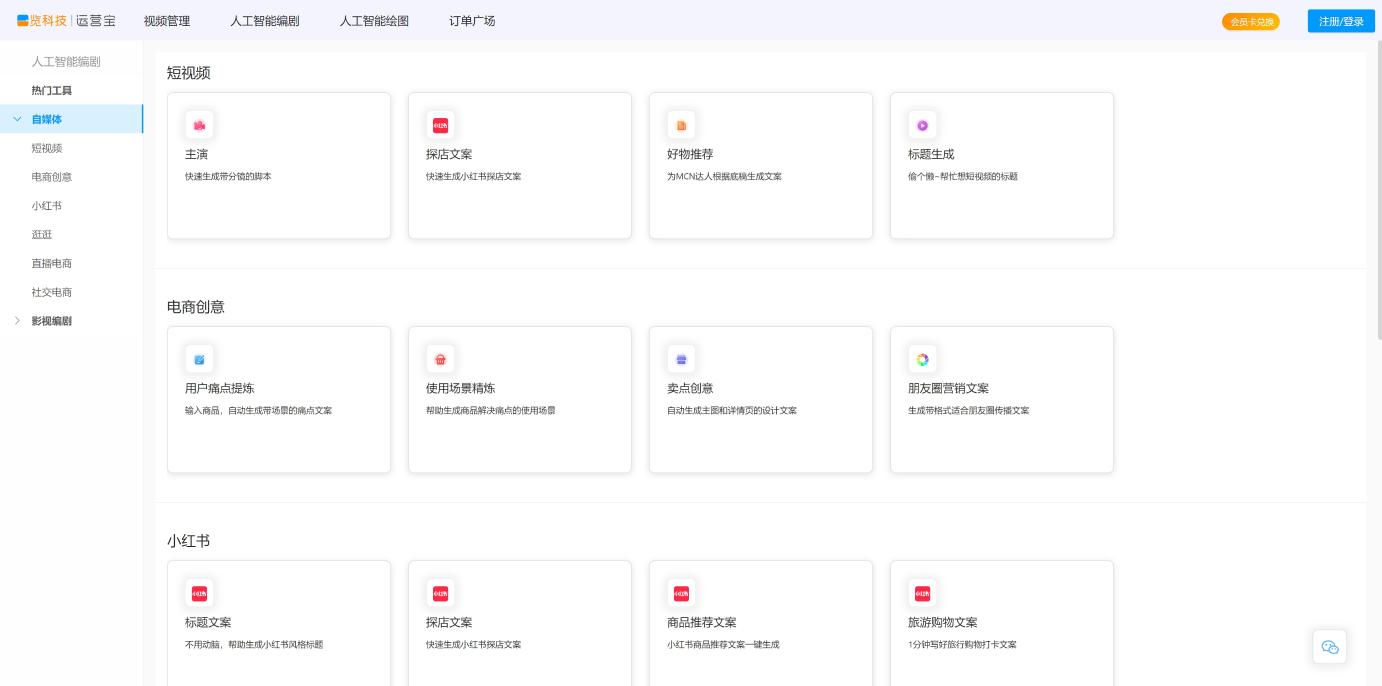This screenshot has height=686, width=1382.
Task: Click the icon on 小红书 section 探店文案 card
Action: click(440, 593)
